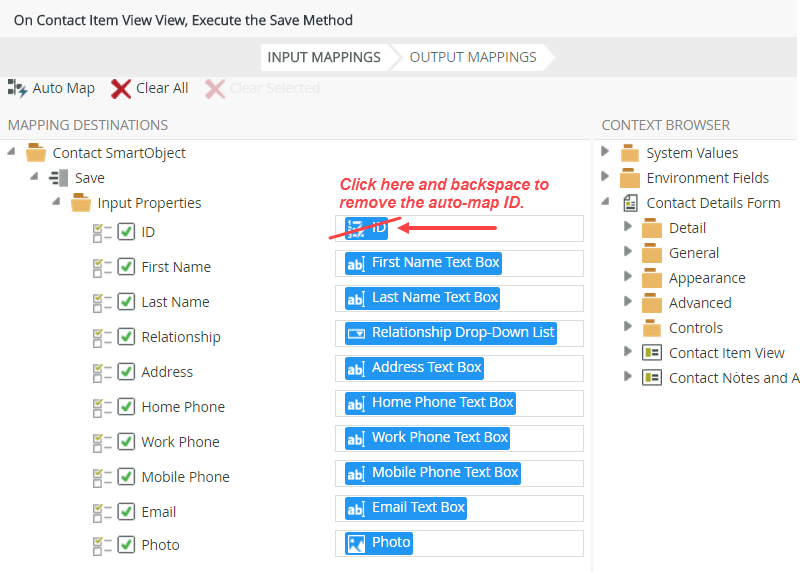Collapse the Input Properties folder
The height and width of the screenshot is (572, 800).
(57, 203)
